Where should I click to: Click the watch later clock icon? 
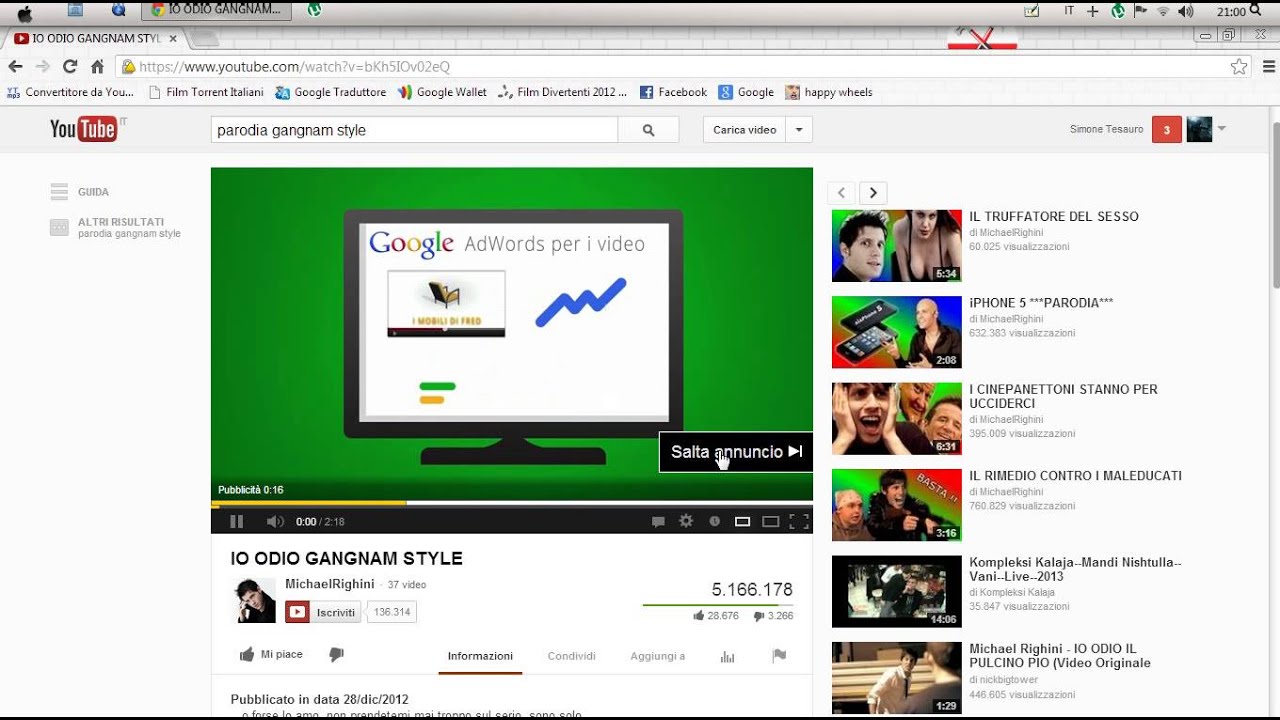click(x=714, y=521)
